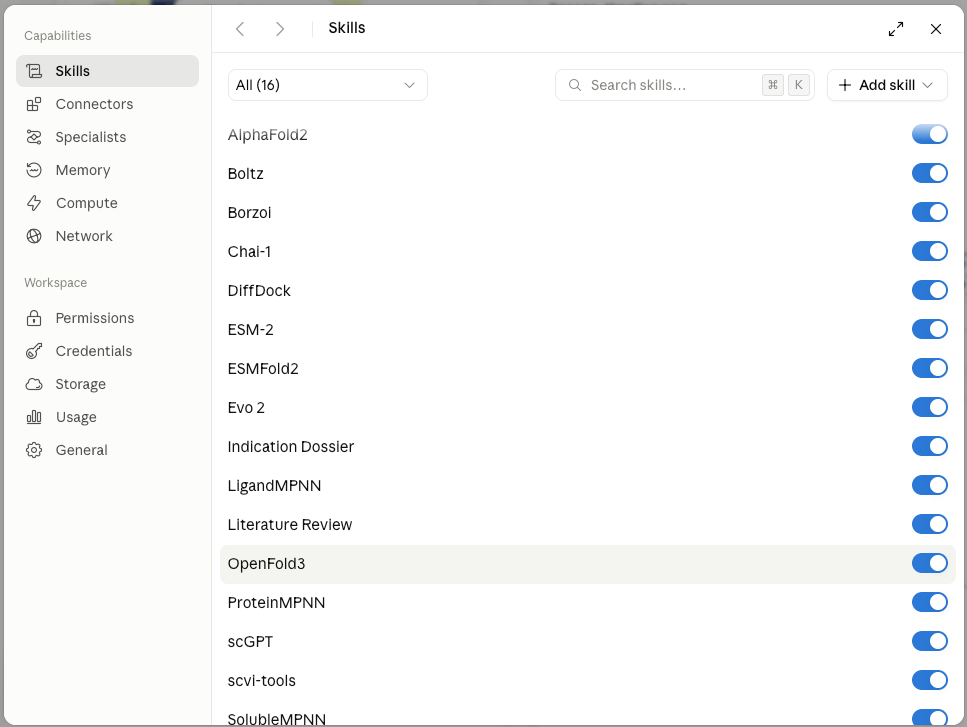The width and height of the screenshot is (967, 727).
Task: Click the Permissions lock icon
Action: [x=34, y=318]
